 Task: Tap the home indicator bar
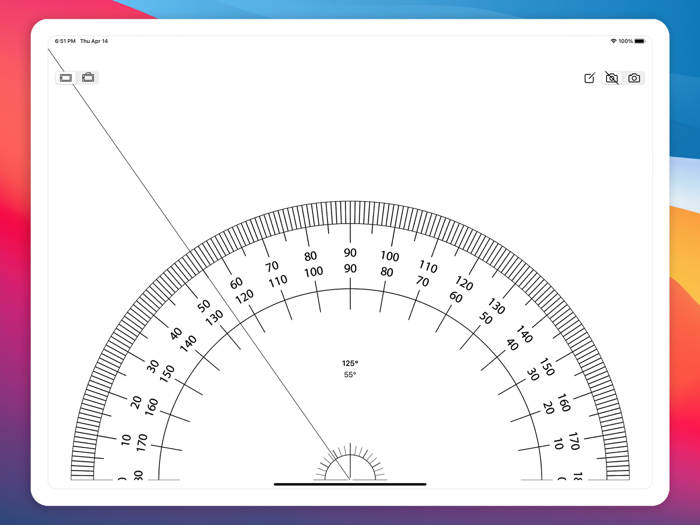[350, 484]
